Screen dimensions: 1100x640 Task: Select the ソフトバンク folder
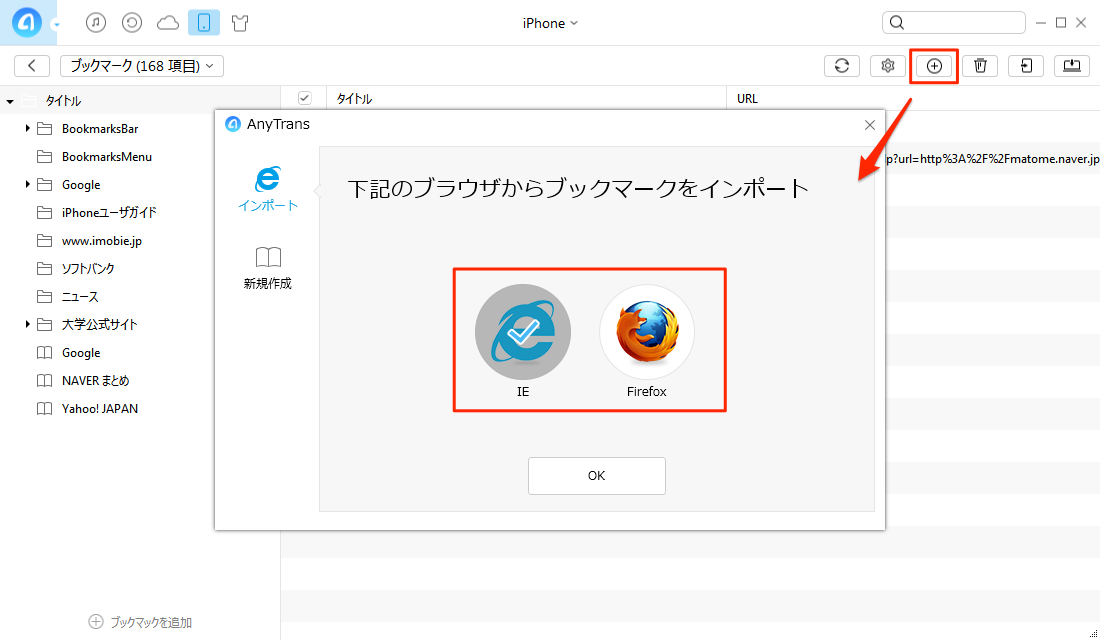pos(88,268)
